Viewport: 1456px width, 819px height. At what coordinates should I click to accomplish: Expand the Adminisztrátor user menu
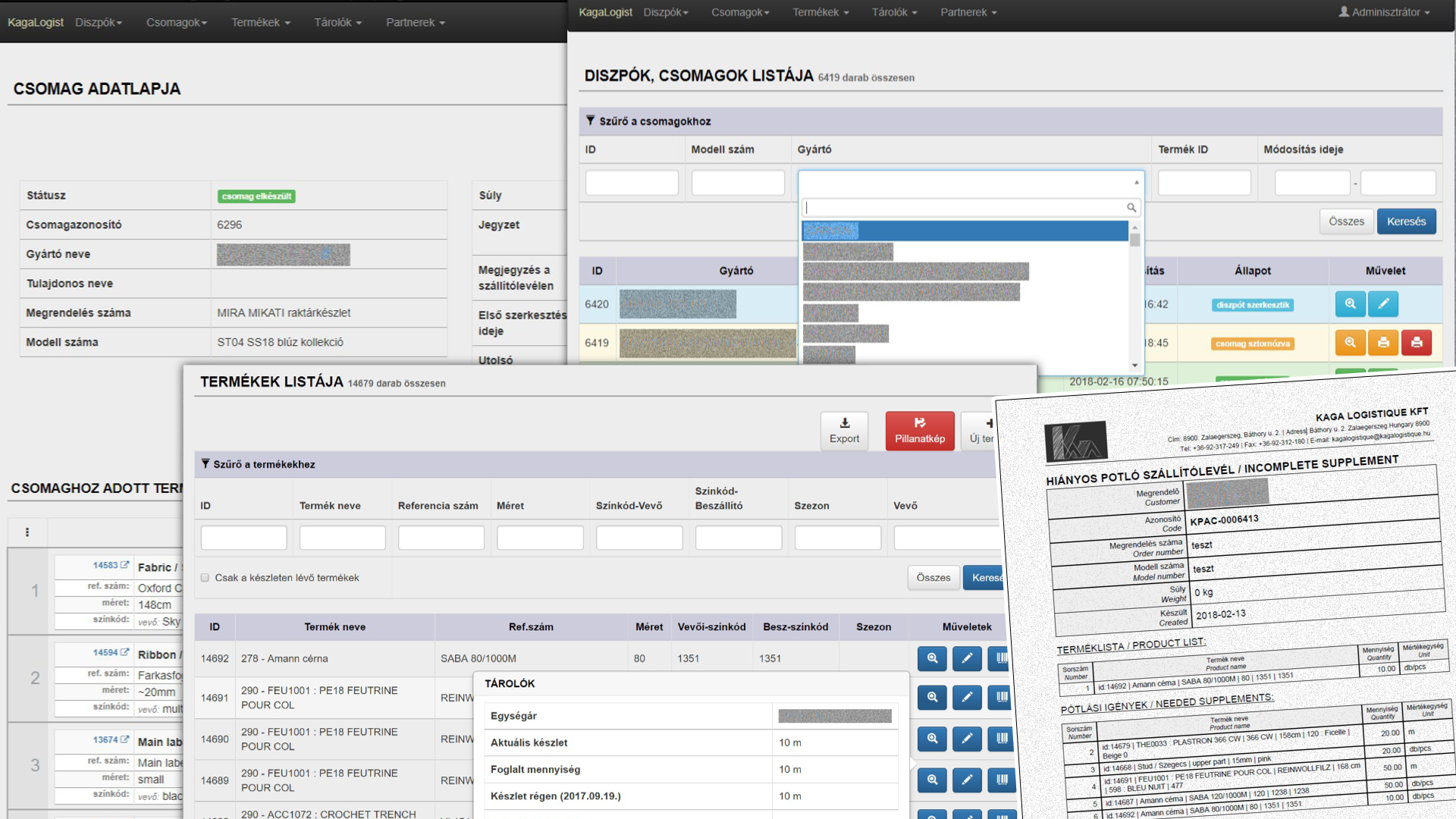1384,12
